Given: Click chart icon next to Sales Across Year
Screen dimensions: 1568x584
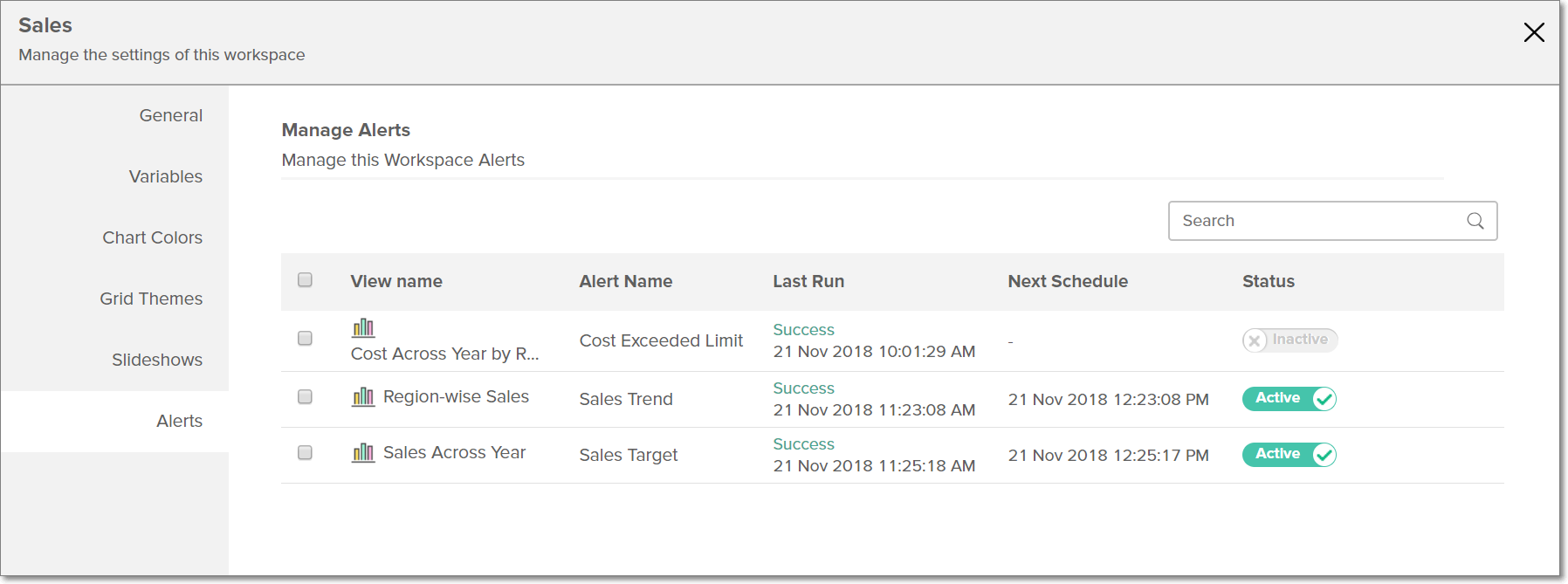Looking at the screenshot, I should tap(363, 453).
